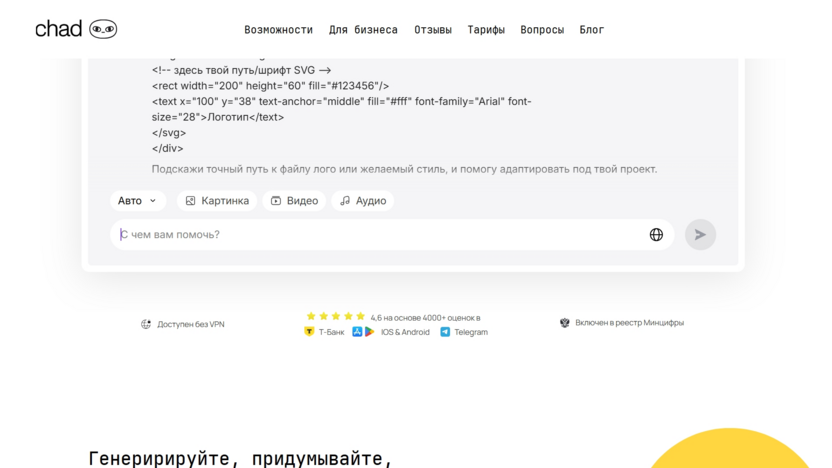Click the music note icon in Аудио
Viewport: 832px width, 468px height.
(x=345, y=201)
